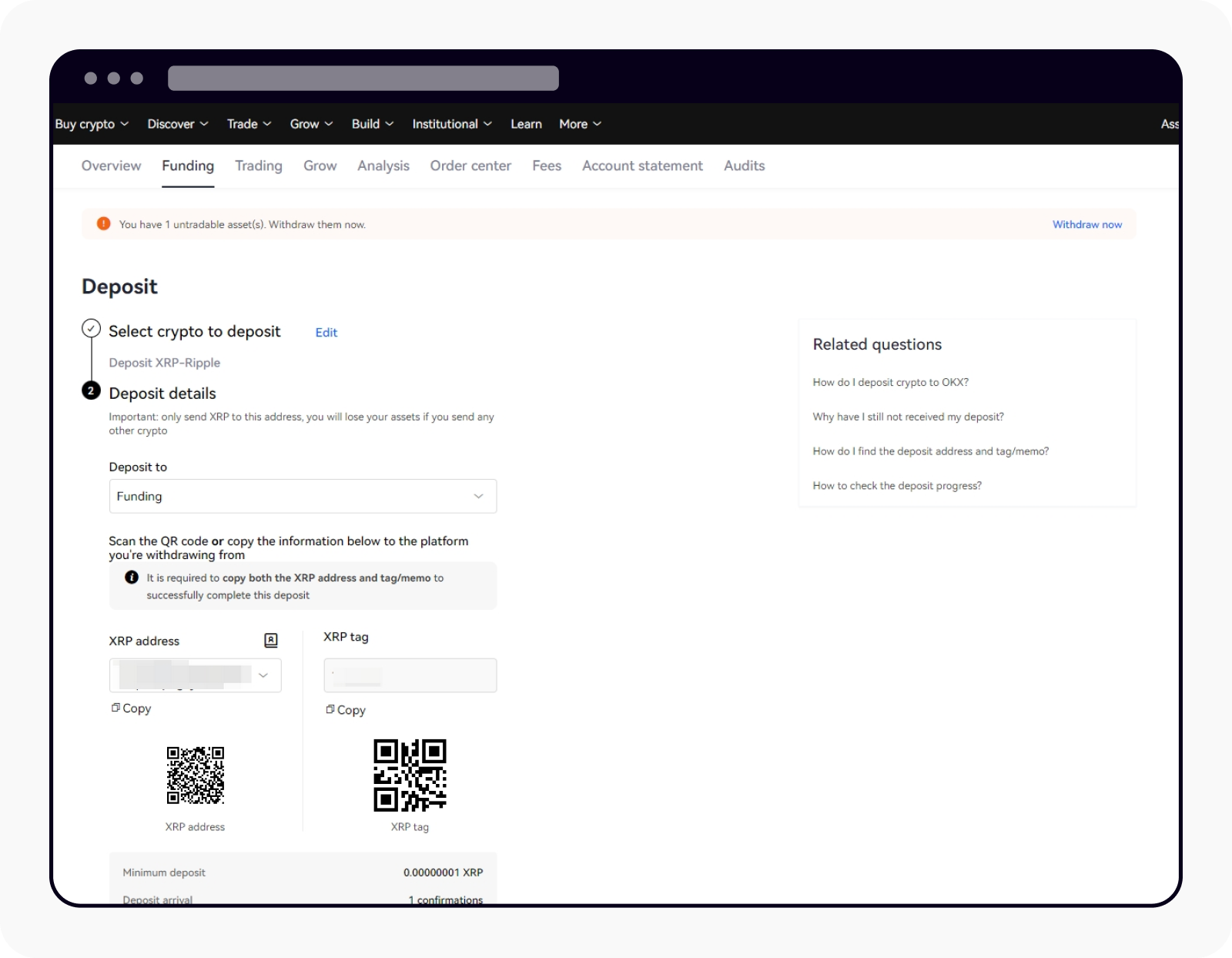Copy the XRP tag
The width and height of the screenshot is (1232, 958).
pyautogui.click(x=346, y=709)
